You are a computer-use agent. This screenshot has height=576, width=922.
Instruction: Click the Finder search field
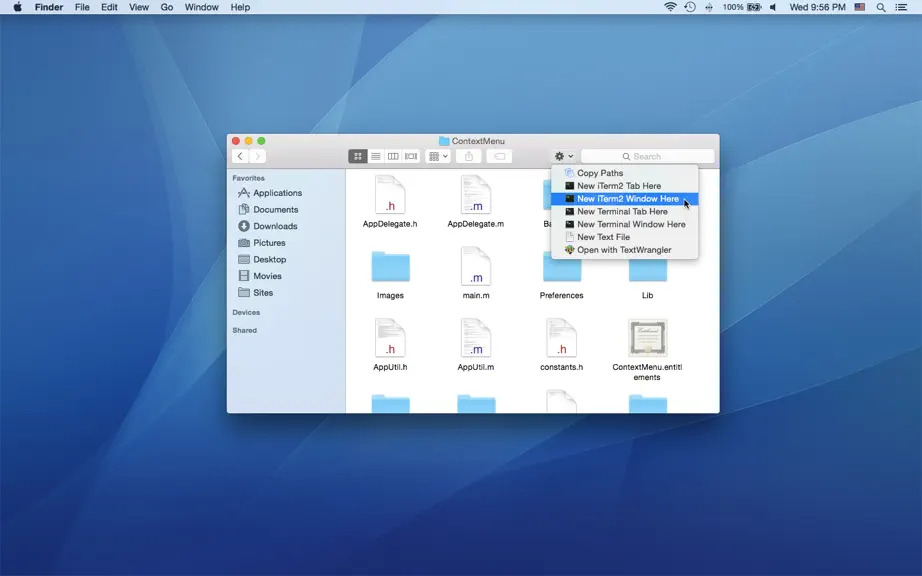coord(648,156)
